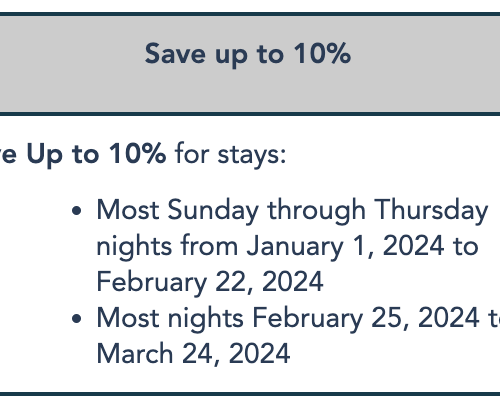Screen dimensions: 500x416
Task: Click the bold "Up to 10%" text
Action: click(96, 155)
